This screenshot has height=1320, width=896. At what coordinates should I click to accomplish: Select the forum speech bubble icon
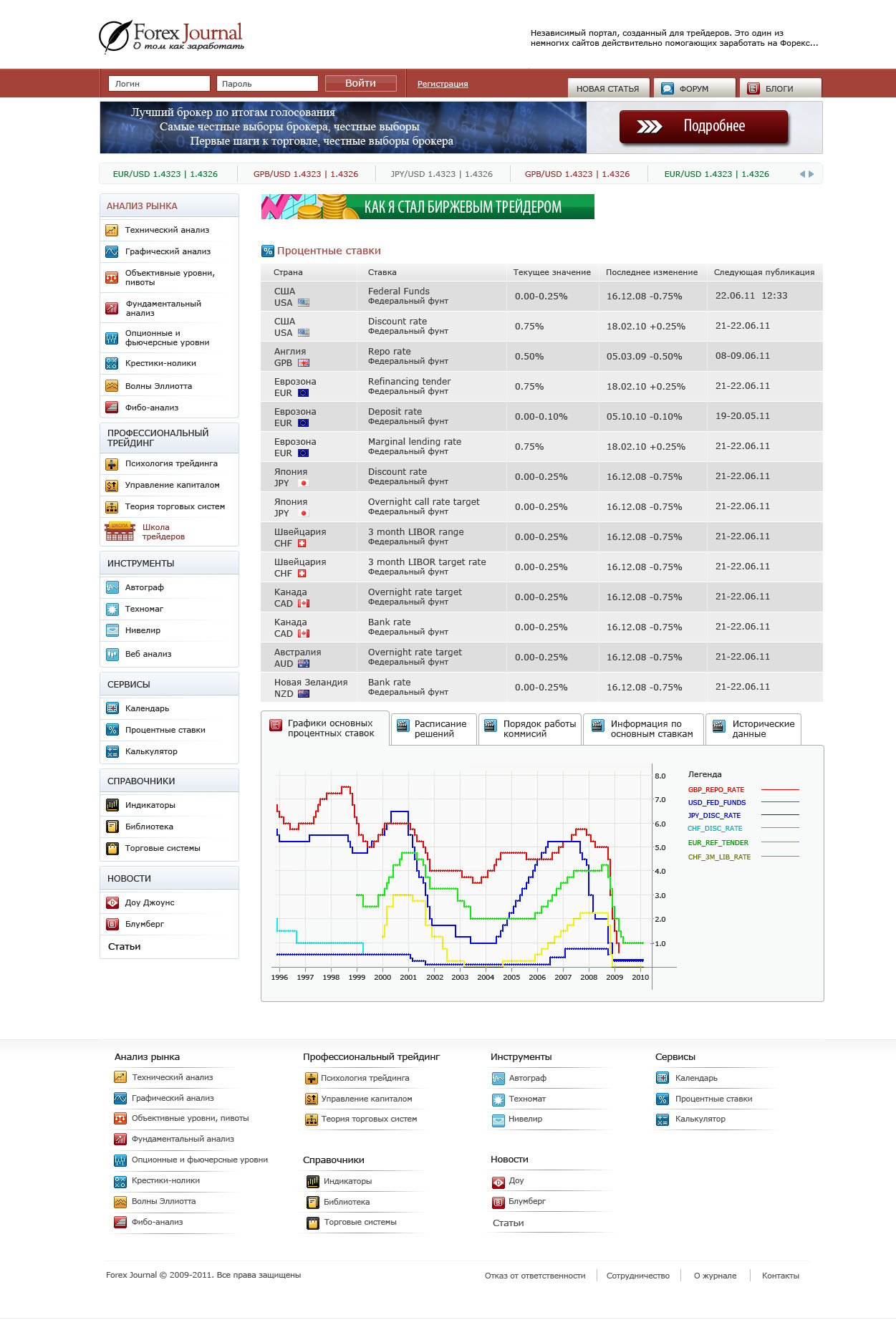tap(668, 89)
